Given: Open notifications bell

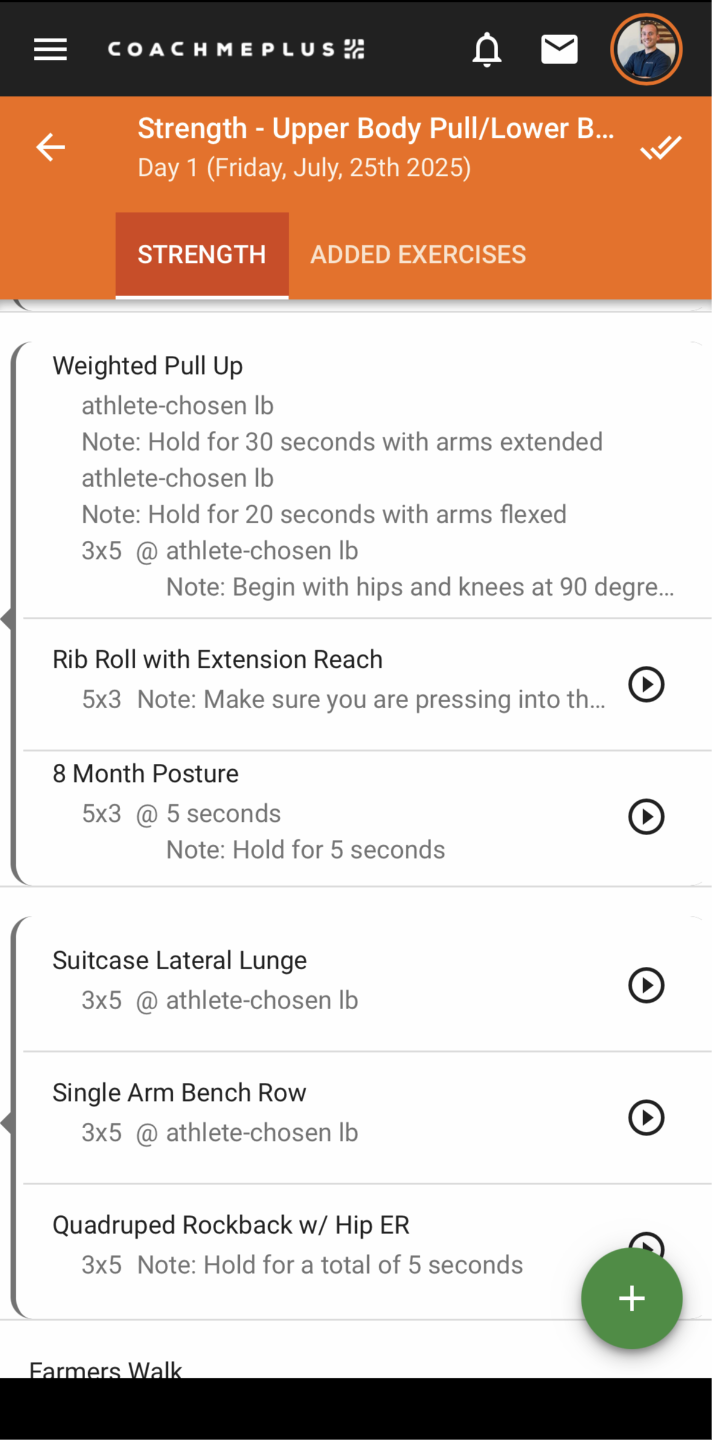Looking at the screenshot, I should click(x=487, y=49).
